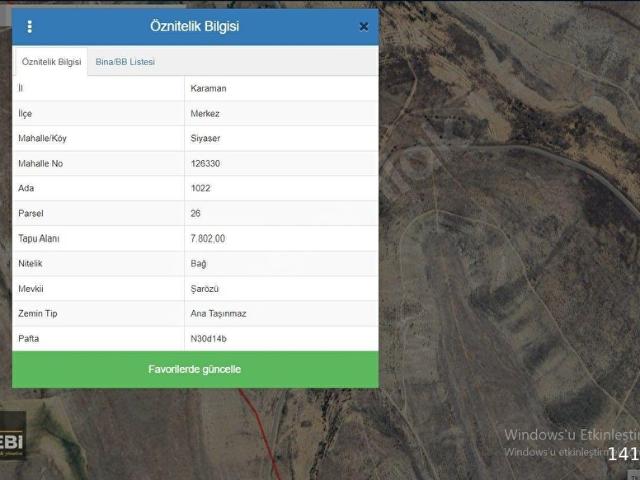
Task: Click the Nitelik value Bağ
Action: pos(198,264)
